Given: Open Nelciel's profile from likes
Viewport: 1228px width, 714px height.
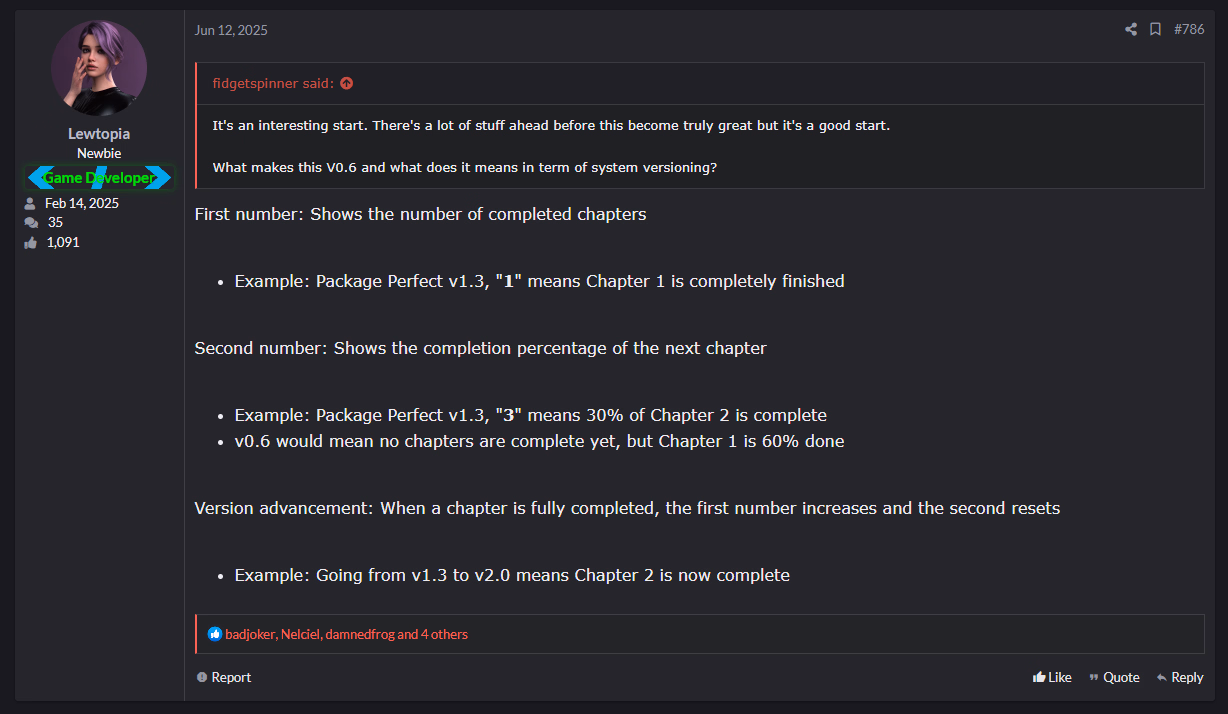Looking at the screenshot, I should click(301, 634).
